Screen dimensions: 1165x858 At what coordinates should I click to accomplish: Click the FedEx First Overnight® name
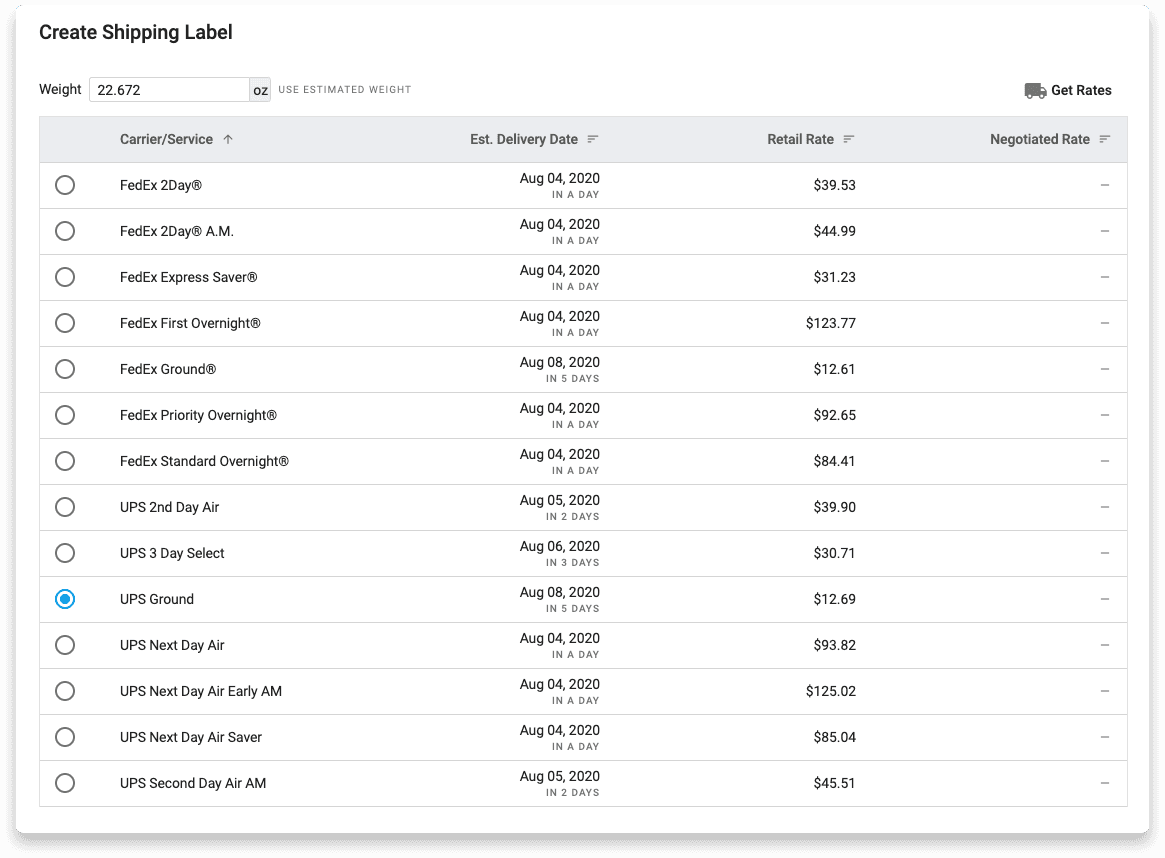click(190, 323)
